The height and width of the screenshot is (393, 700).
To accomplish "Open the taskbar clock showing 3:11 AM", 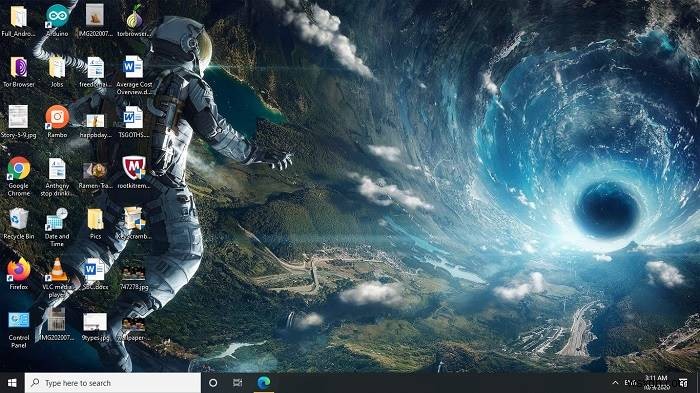I will pyautogui.click(x=657, y=383).
